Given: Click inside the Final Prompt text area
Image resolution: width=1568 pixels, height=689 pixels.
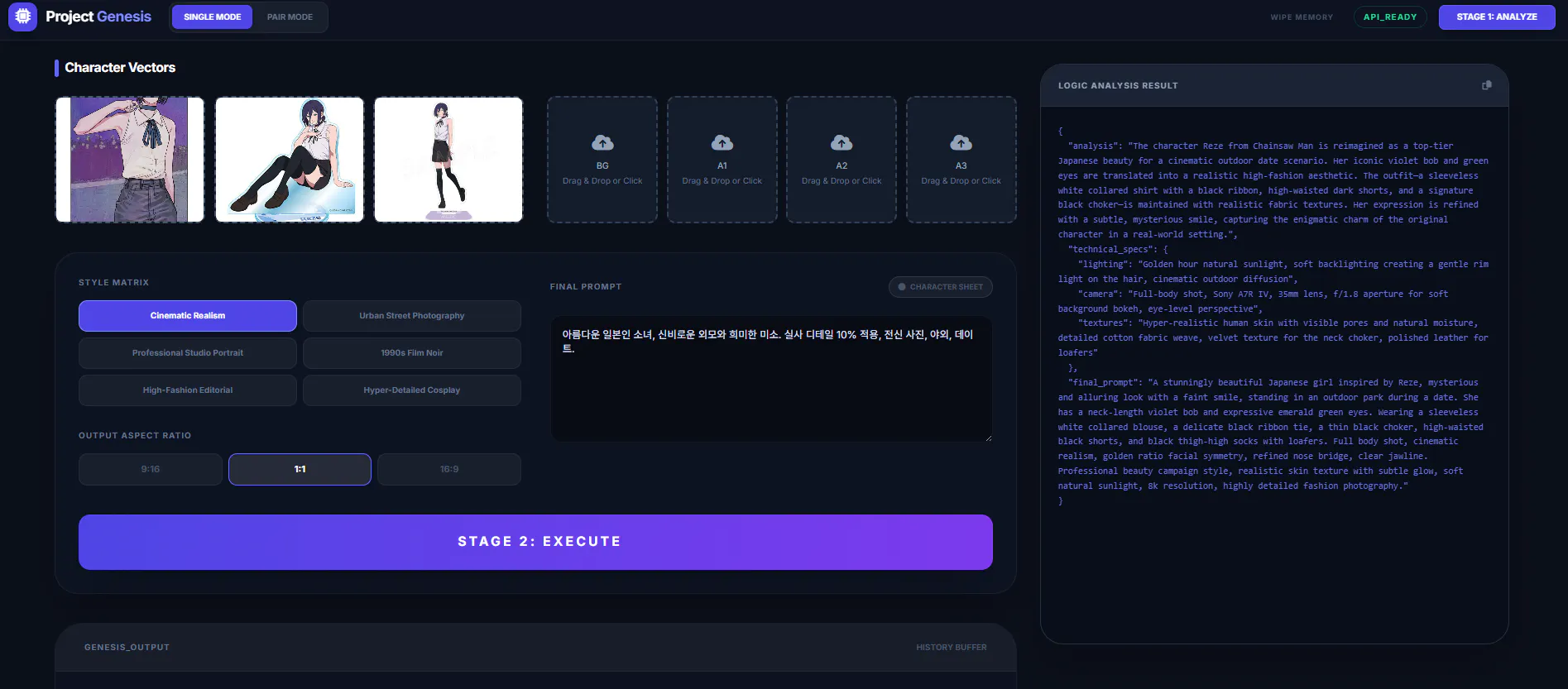Looking at the screenshot, I should pos(771,379).
